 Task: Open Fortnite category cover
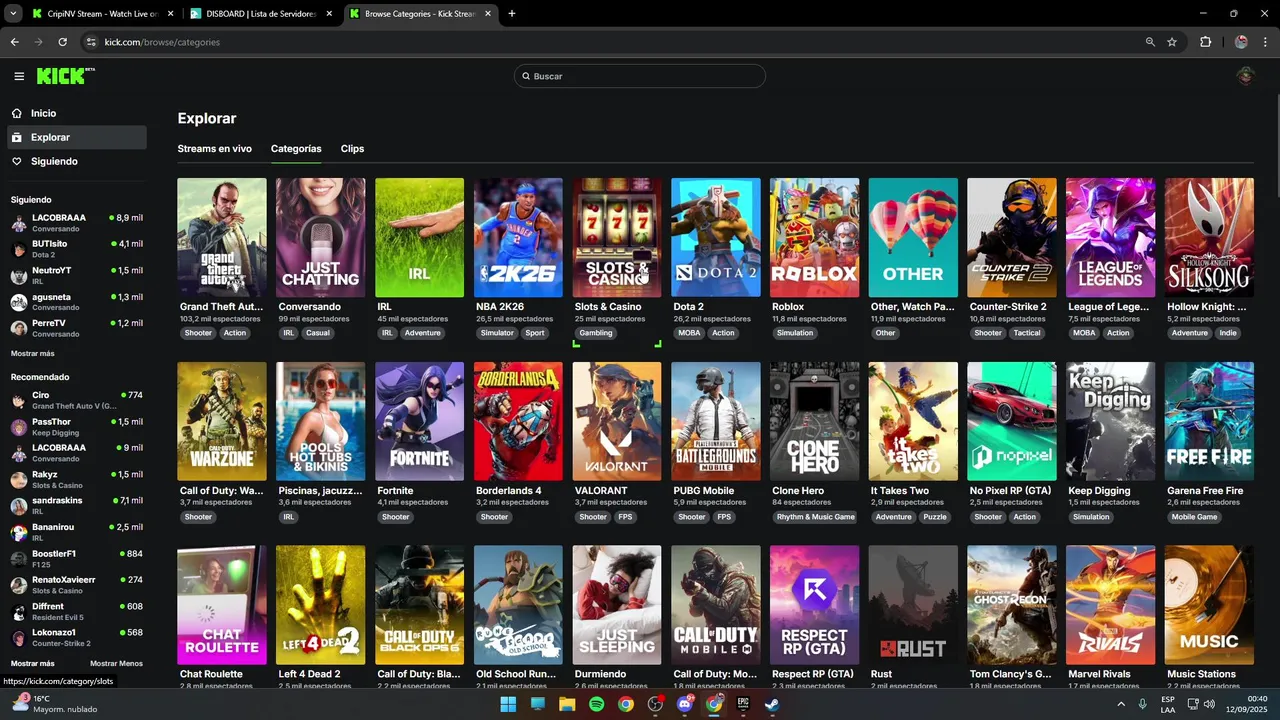(x=419, y=421)
